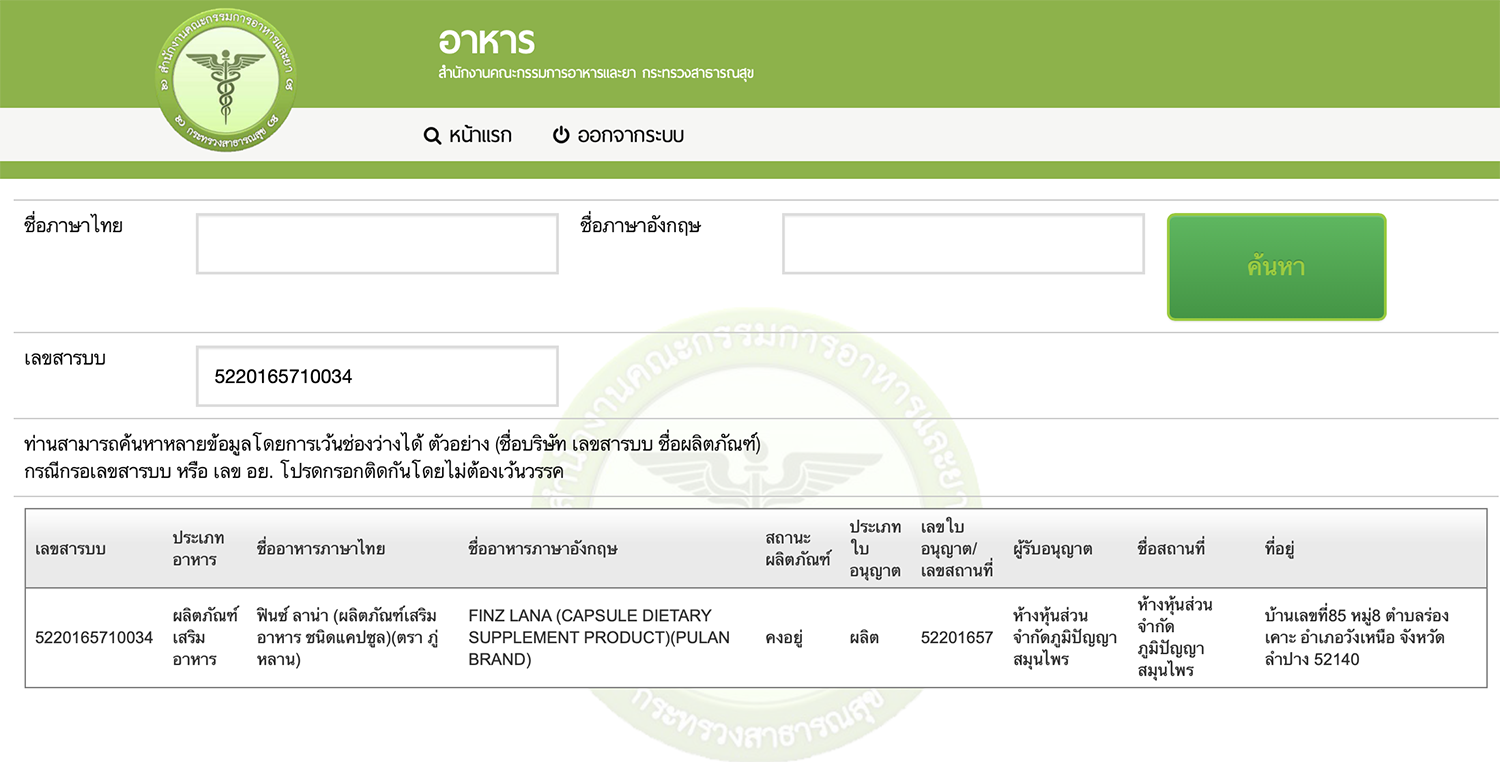1500x762 pixels.
Task: Click the address cell บ้านเลขที่85 หมู่8
Action: 1357,638
